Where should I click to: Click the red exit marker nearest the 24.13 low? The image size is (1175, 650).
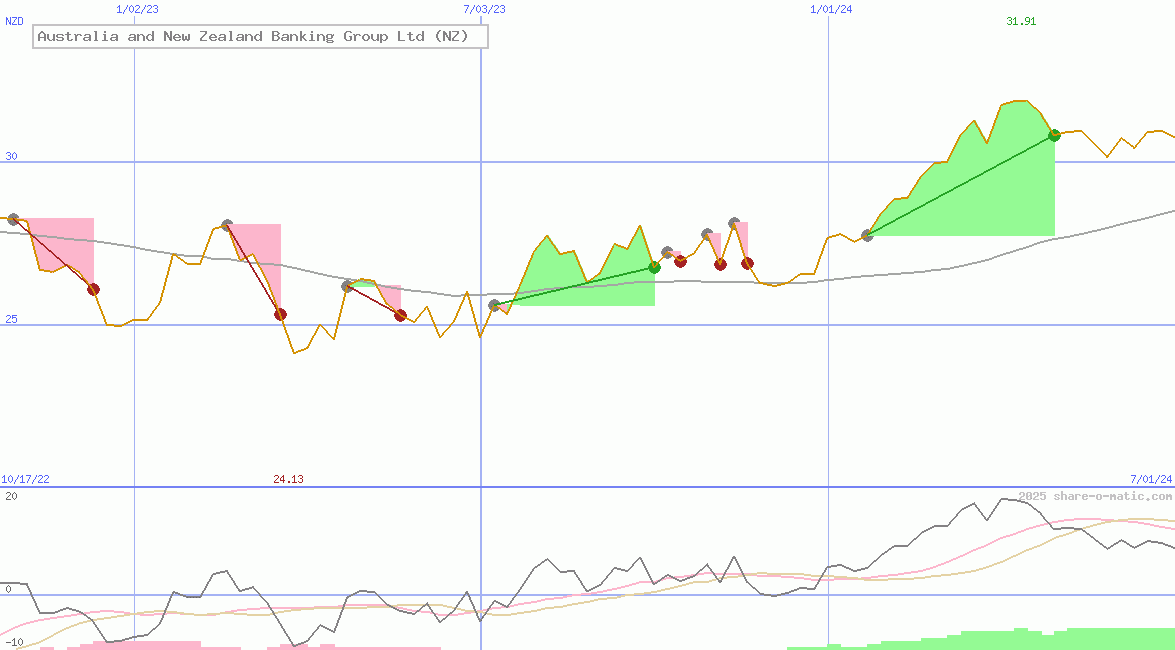pos(280,314)
